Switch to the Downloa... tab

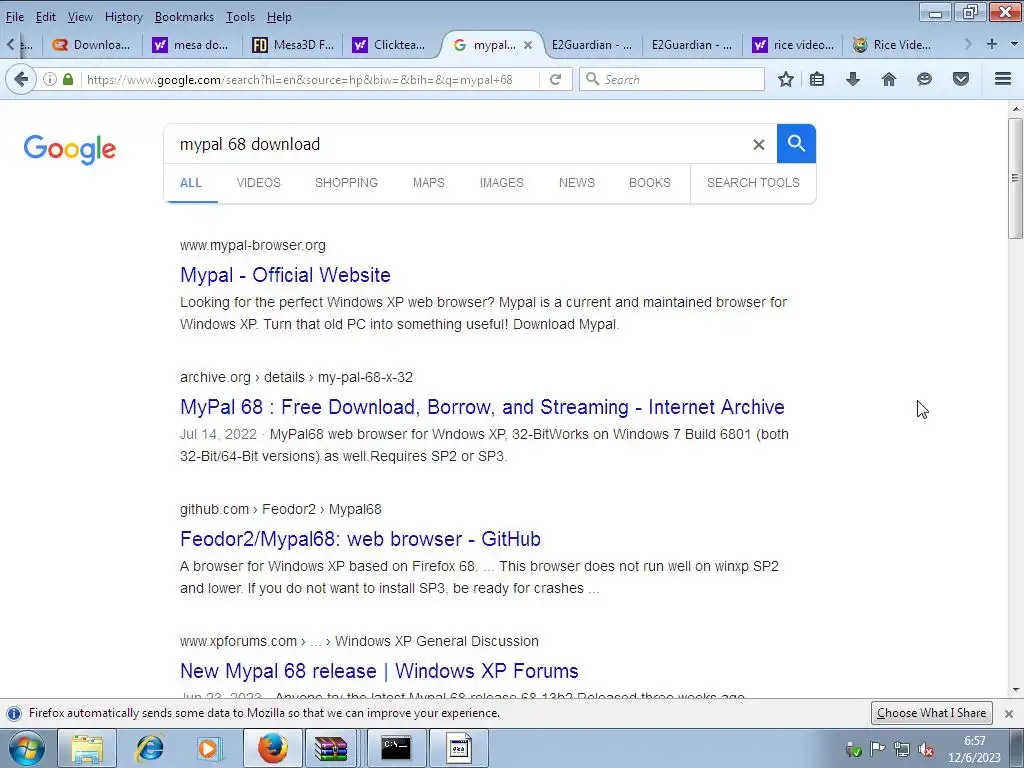[x=92, y=45]
